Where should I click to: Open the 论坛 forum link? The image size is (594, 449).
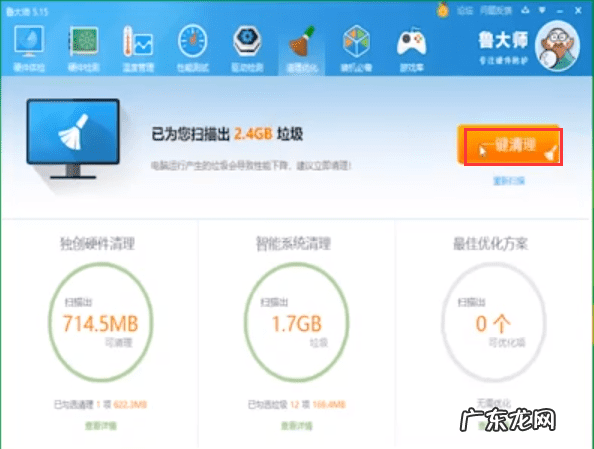click(464, 11)
